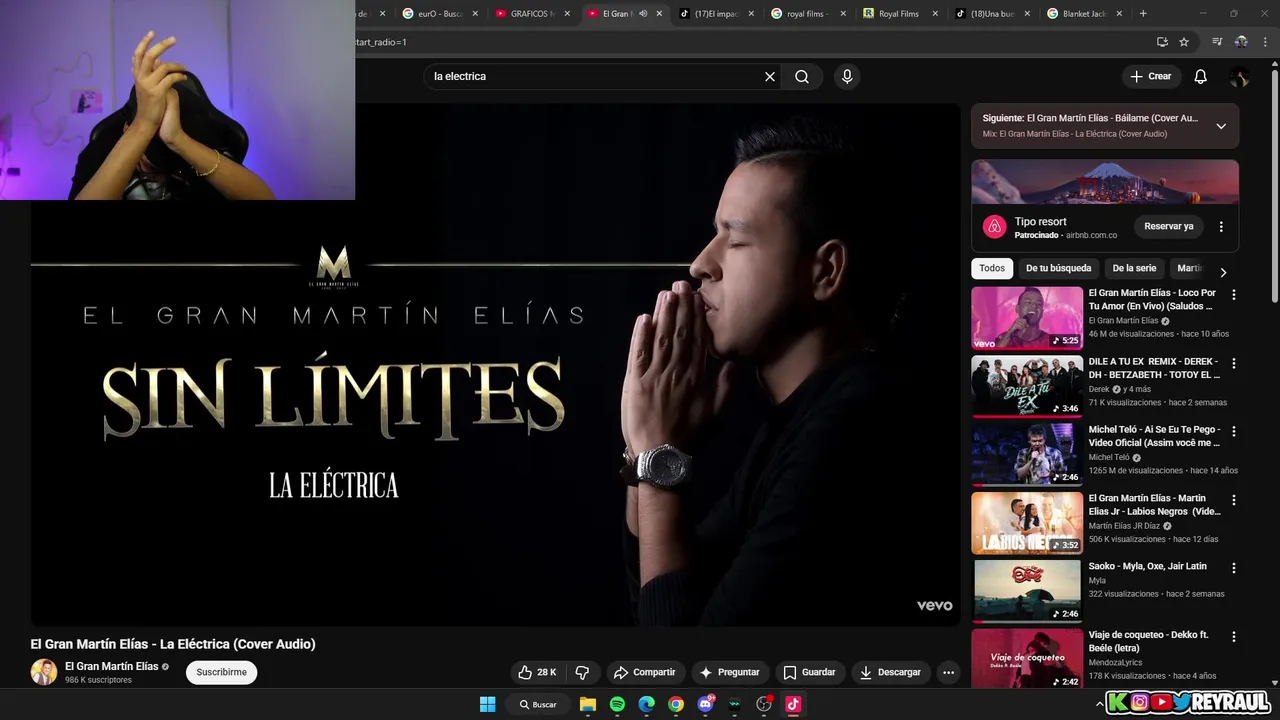Open the DILE A TU EX REMIX thumbnail
1280x720 pixels.
[x=1027, y=386]
